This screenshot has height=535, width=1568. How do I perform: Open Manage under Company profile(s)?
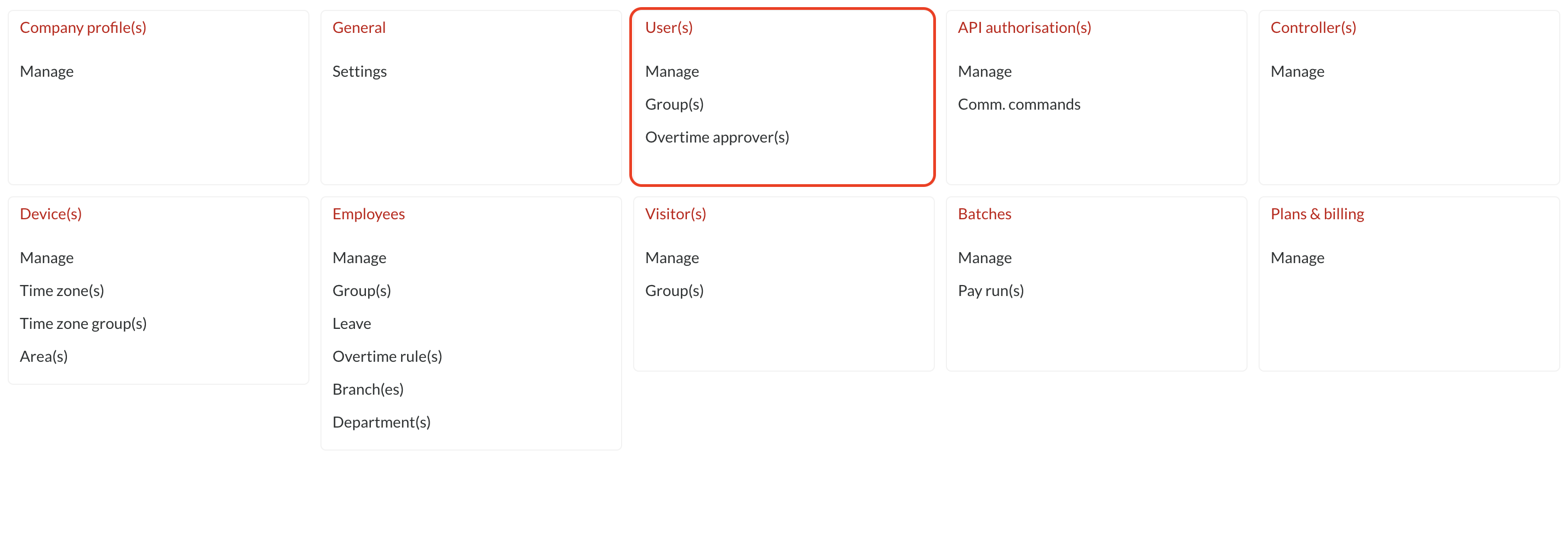coord(46,71)
